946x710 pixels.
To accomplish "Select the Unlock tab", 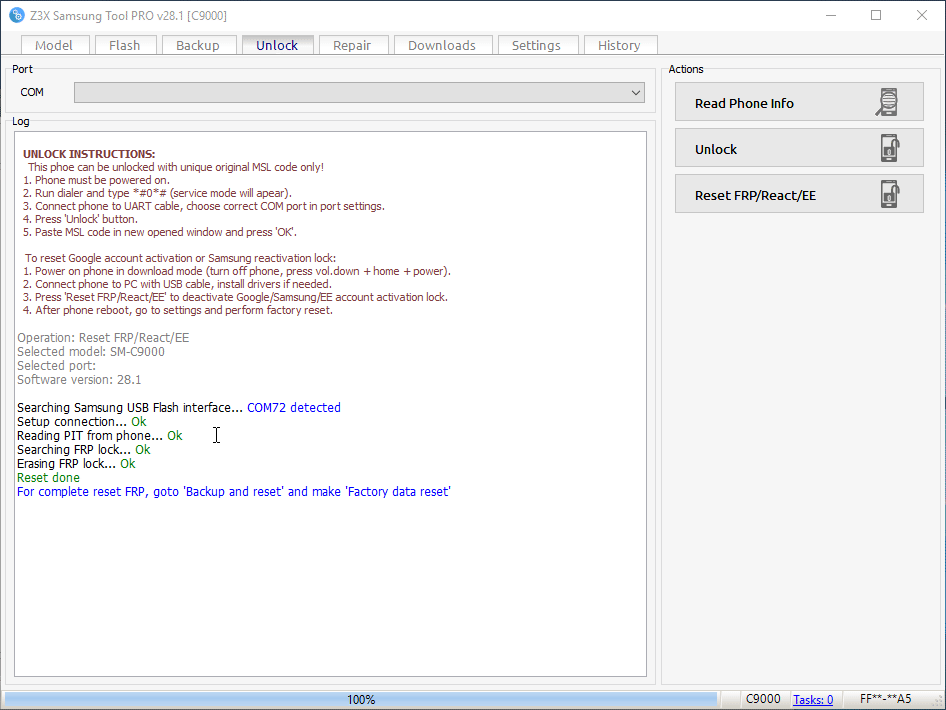I will 277,45.
